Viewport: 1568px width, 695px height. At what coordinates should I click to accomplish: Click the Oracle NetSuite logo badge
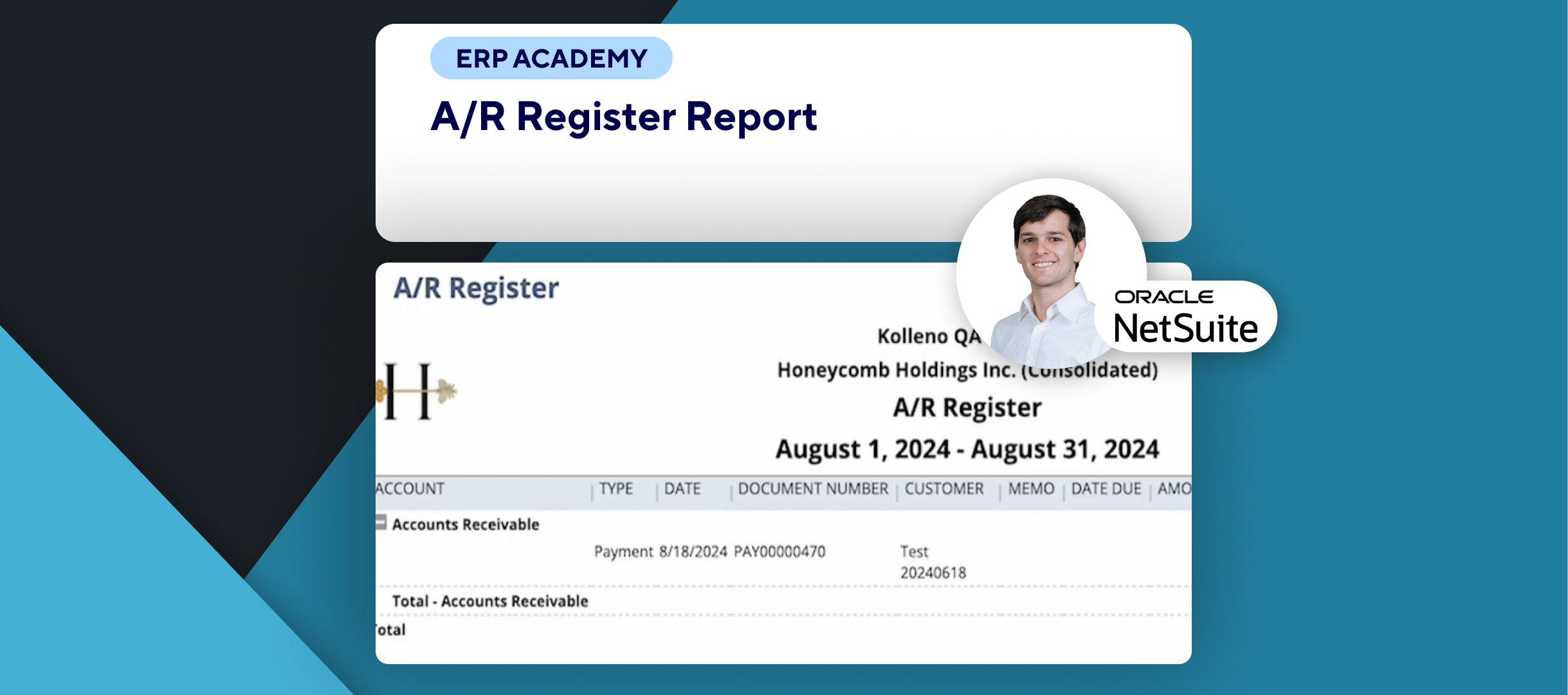pos(1185,318)
